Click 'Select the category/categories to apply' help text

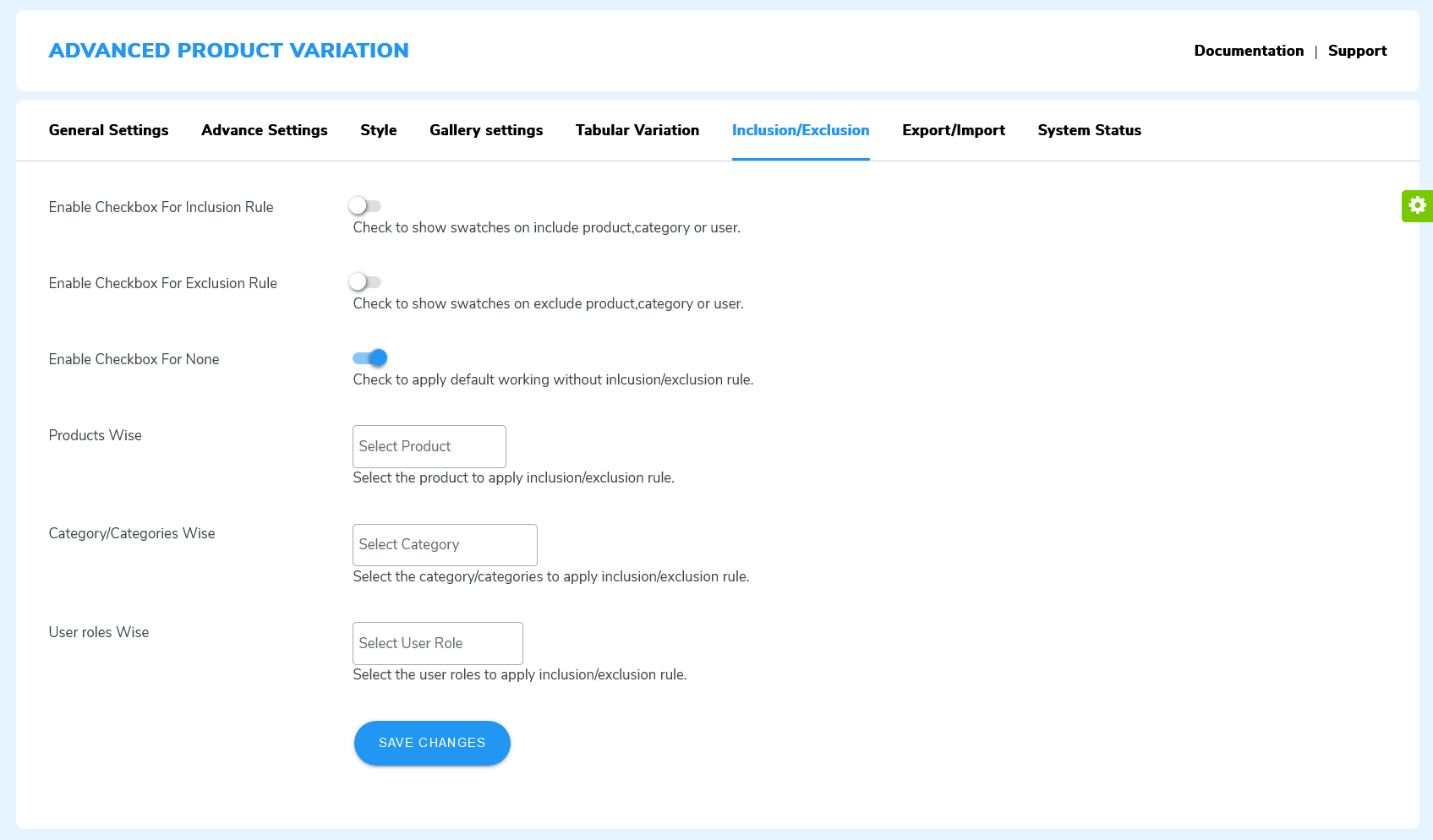pyautogui.click(x=551, y=576)
